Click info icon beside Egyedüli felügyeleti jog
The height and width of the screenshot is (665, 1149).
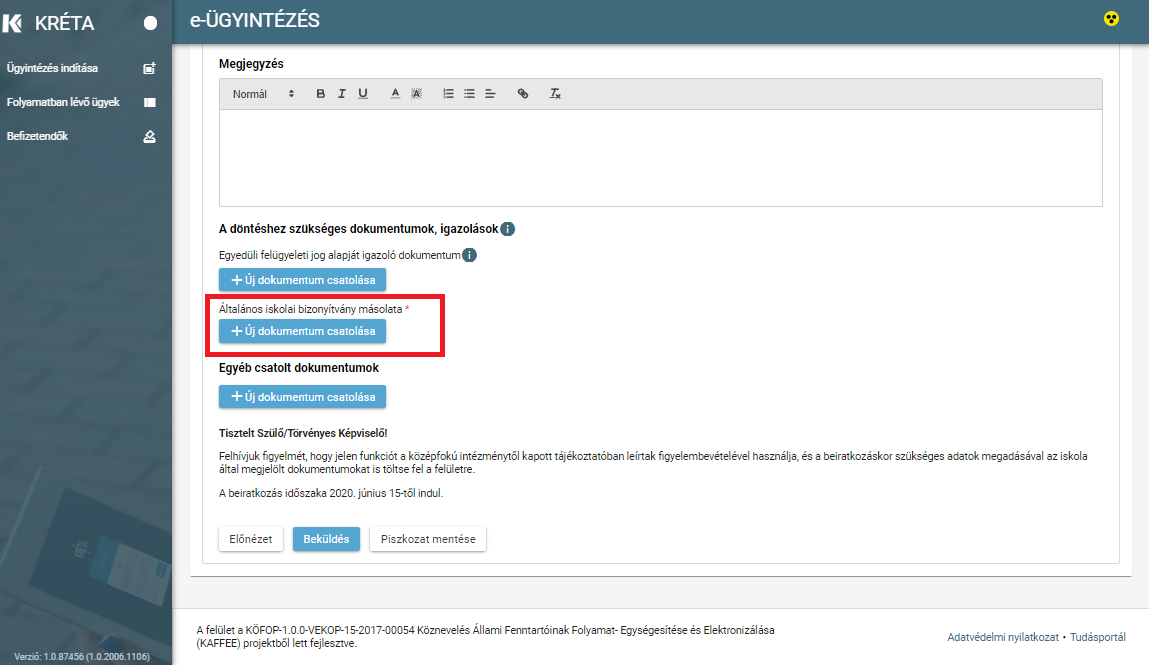(x=470, y=255)
